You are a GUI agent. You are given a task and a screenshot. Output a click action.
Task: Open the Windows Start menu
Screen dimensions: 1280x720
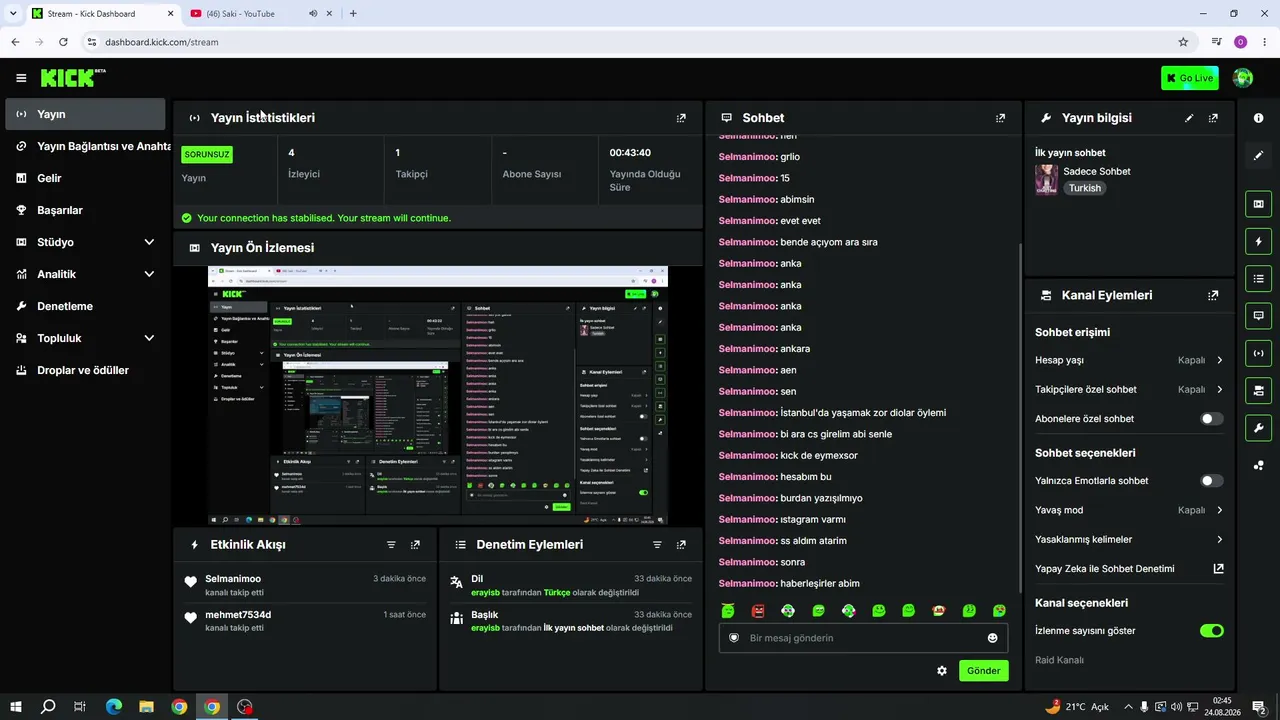point(16,707)
